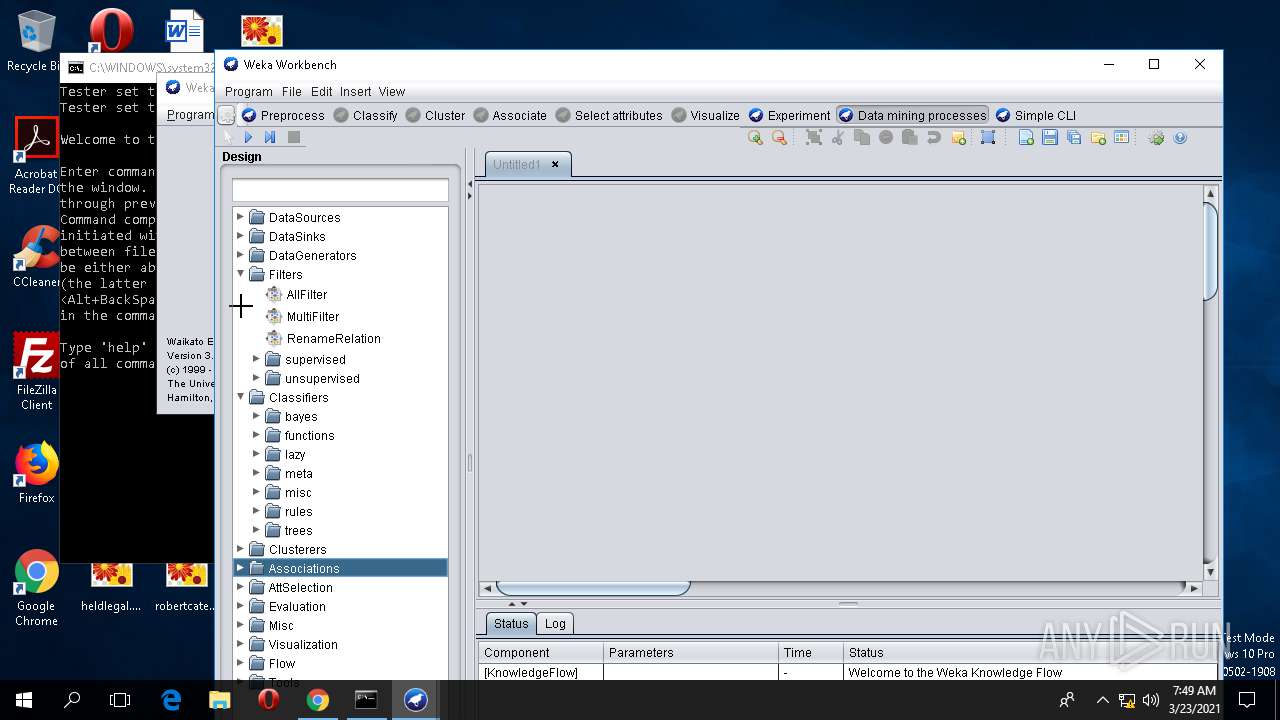Image resolution: width=1280 pixels, height=720 pixels.
Task: Click the open flow folder icon
Action: 1098,138
